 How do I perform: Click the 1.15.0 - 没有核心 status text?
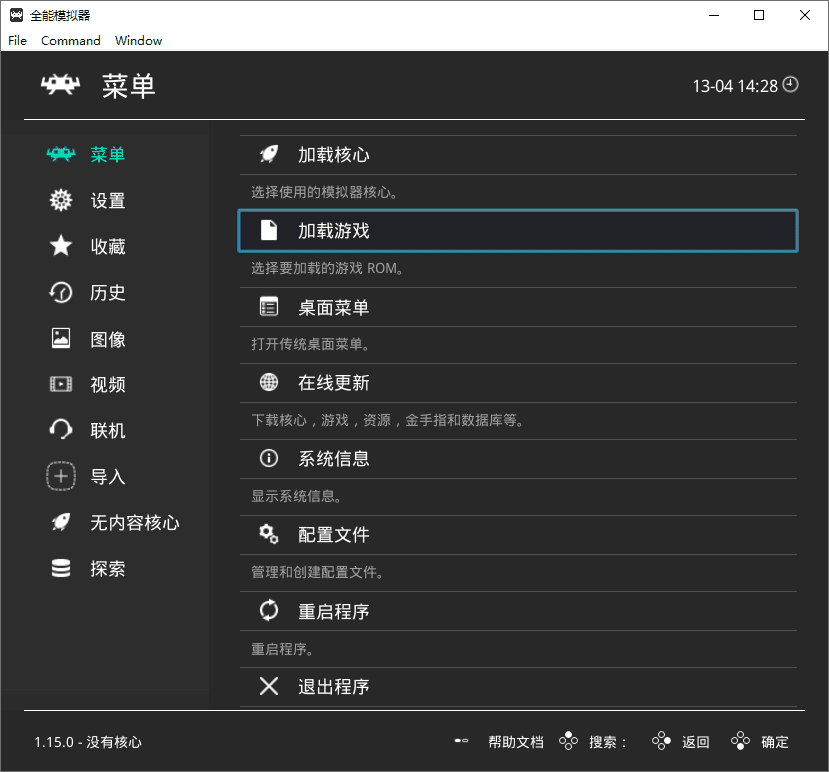pos(88,742)
